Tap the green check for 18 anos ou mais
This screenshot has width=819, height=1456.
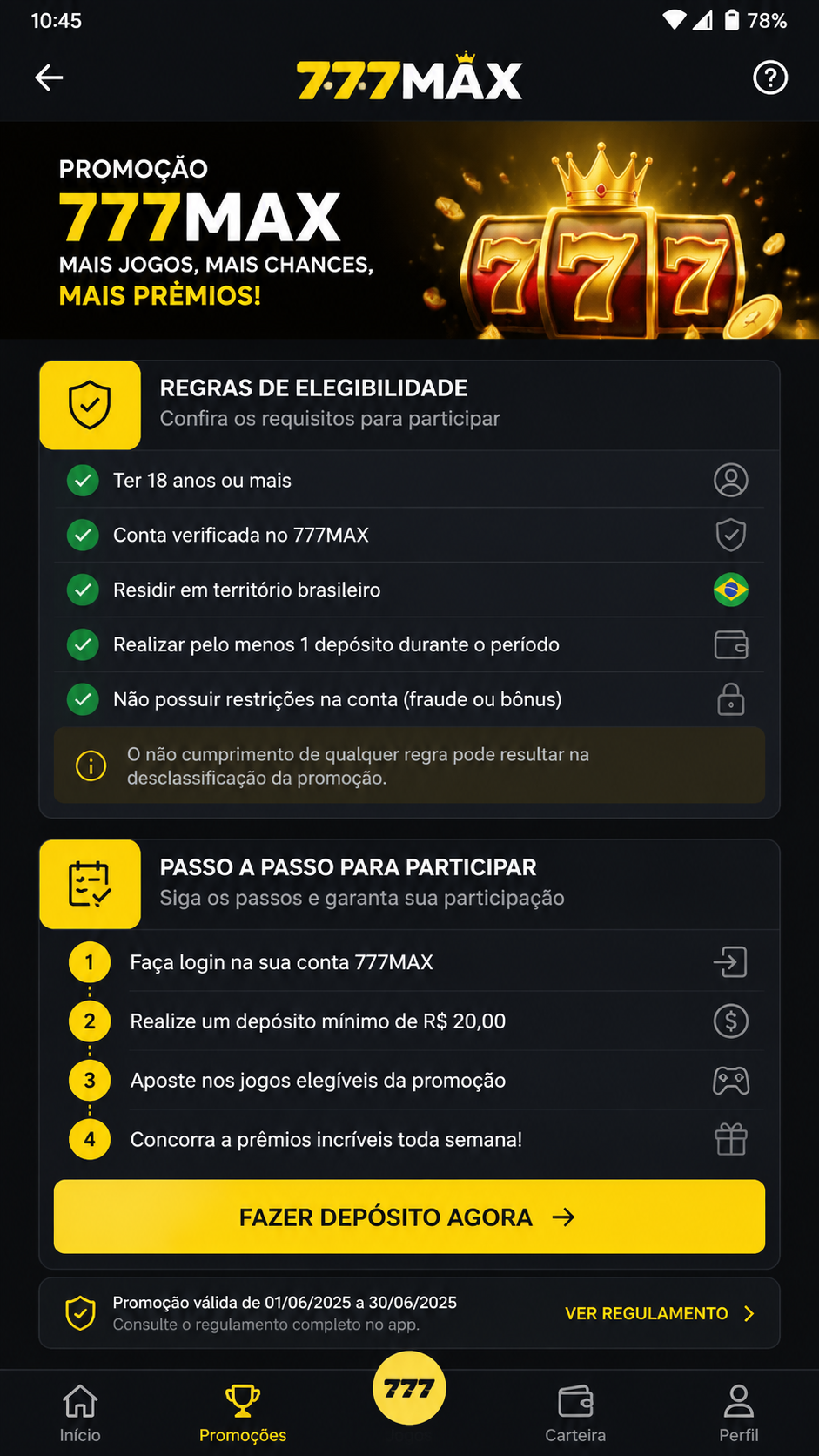pos(83,480)
